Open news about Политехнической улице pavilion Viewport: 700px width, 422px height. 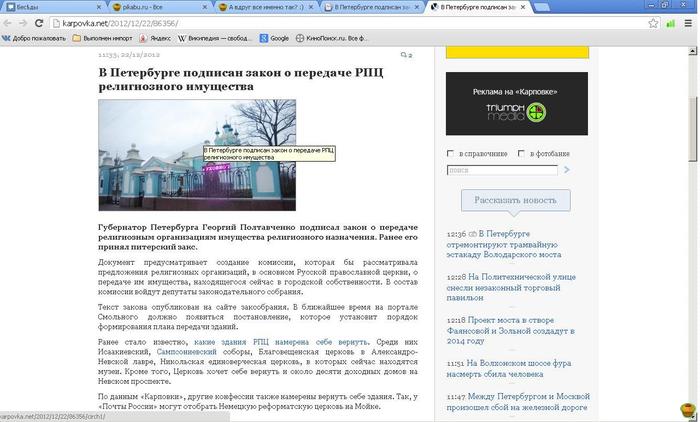511,287
